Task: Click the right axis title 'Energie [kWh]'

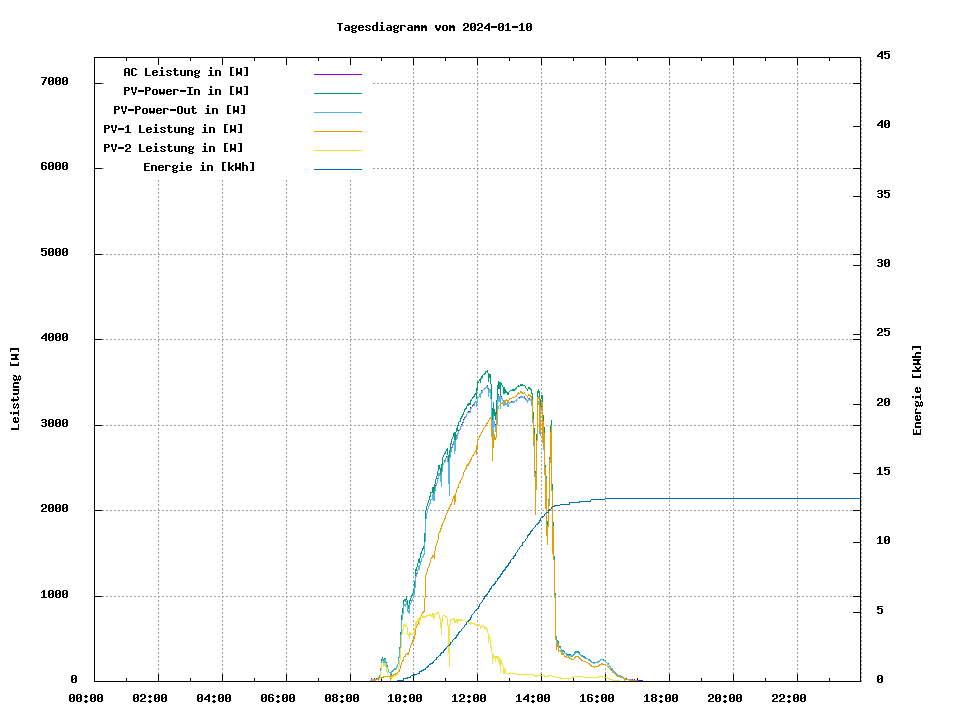Action: click(x=918, y=390)
